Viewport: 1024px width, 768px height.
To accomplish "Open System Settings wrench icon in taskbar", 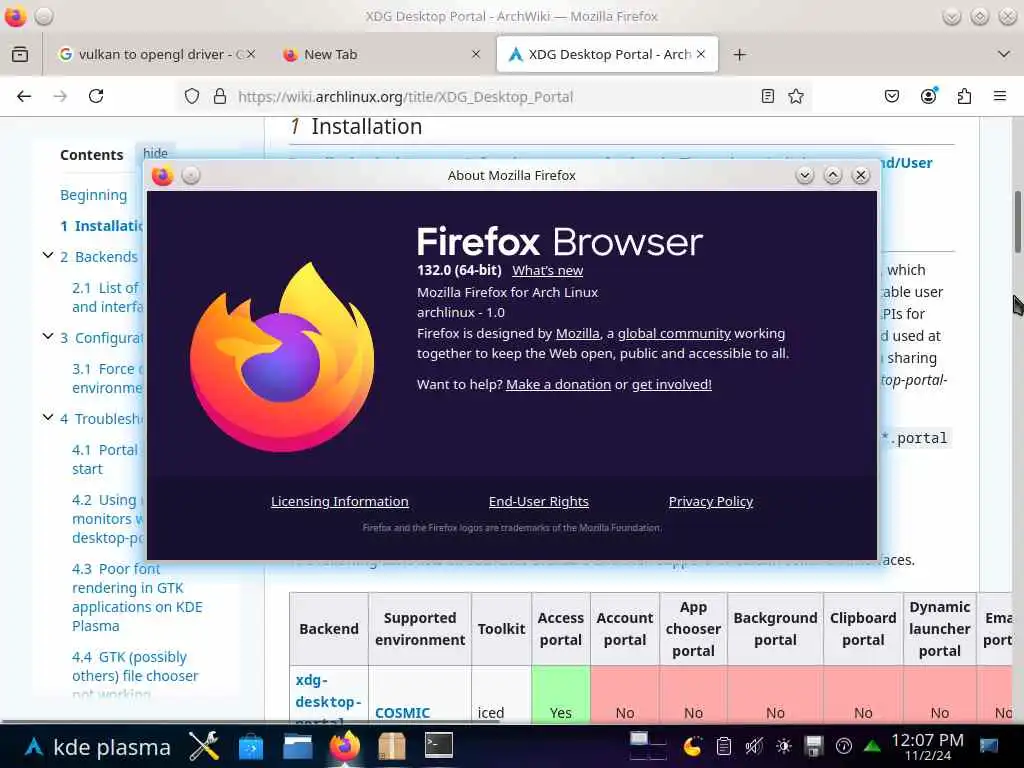I will tap(204, 746).
